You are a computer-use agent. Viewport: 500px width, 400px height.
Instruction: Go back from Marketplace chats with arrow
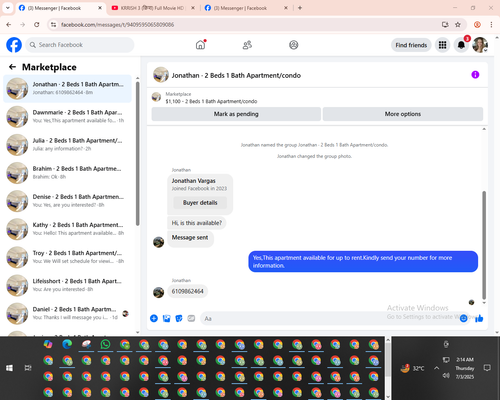point(12,67)
